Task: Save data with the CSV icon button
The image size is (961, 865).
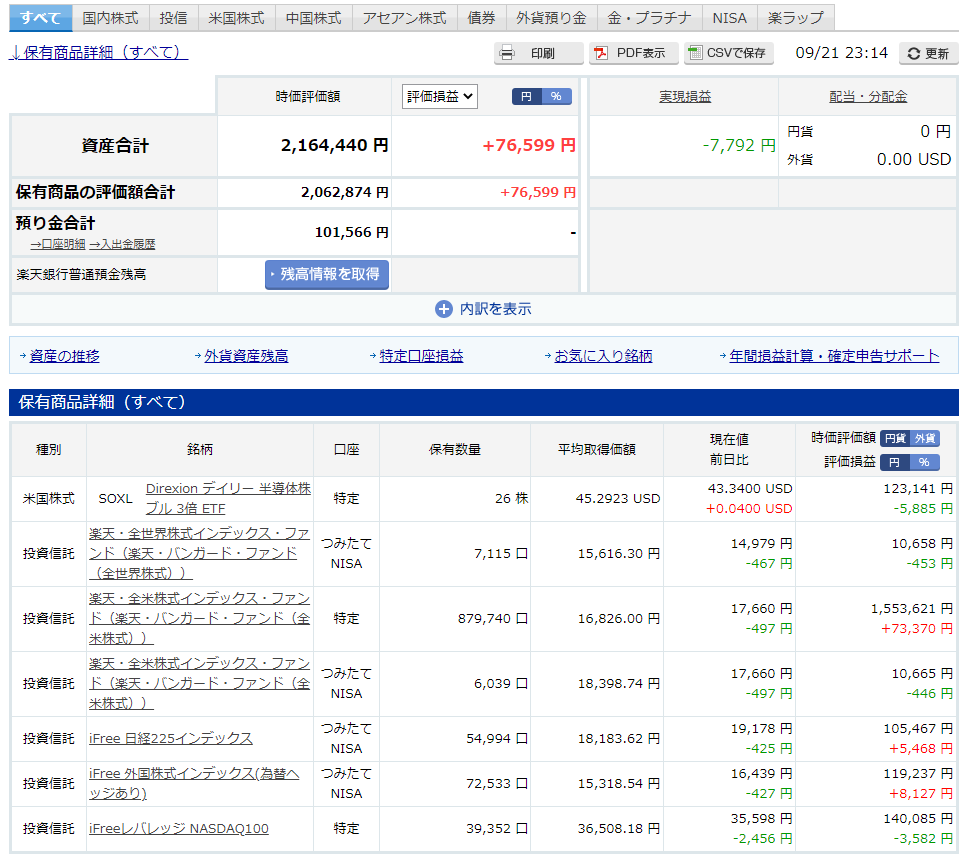Action: pos(695,53)
